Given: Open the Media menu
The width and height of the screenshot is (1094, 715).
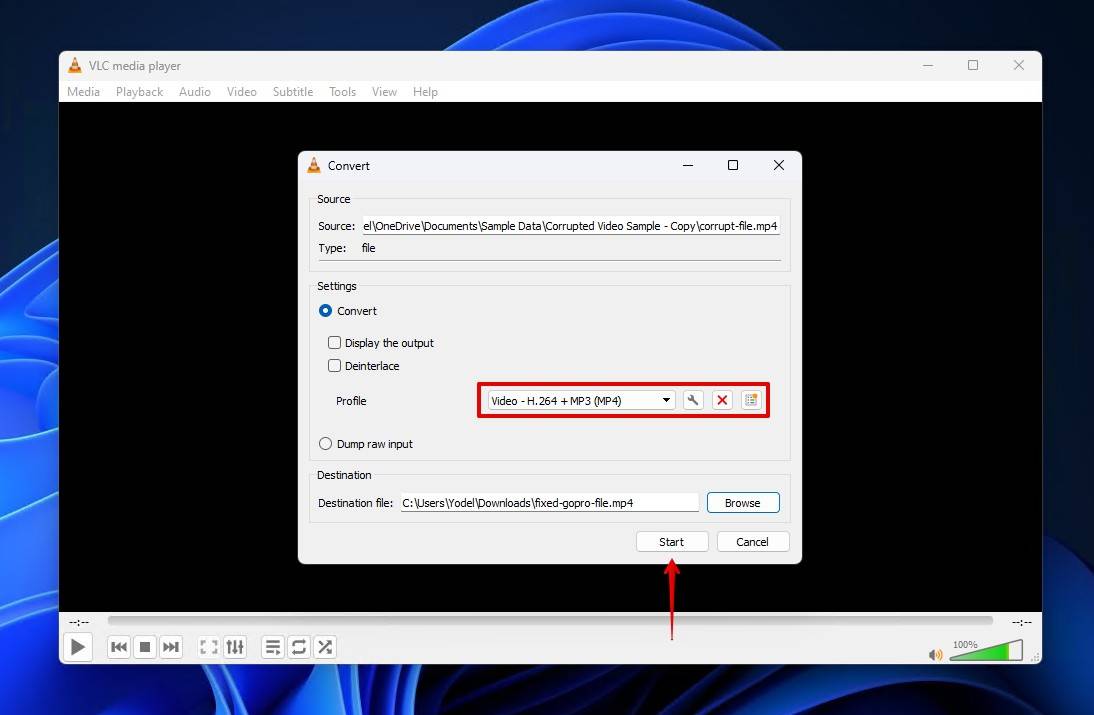Looking at the screenshot, I should coord(83,92).
